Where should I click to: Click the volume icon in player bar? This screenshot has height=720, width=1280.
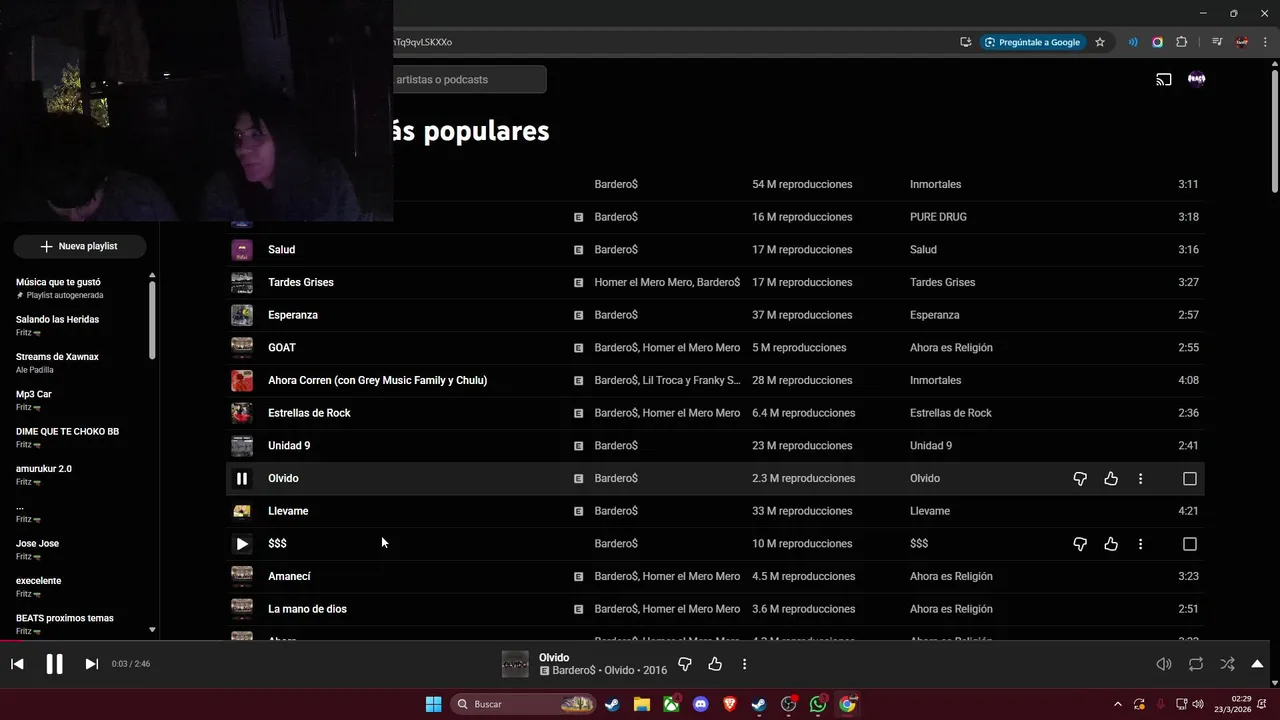(x=1164, y=664)
